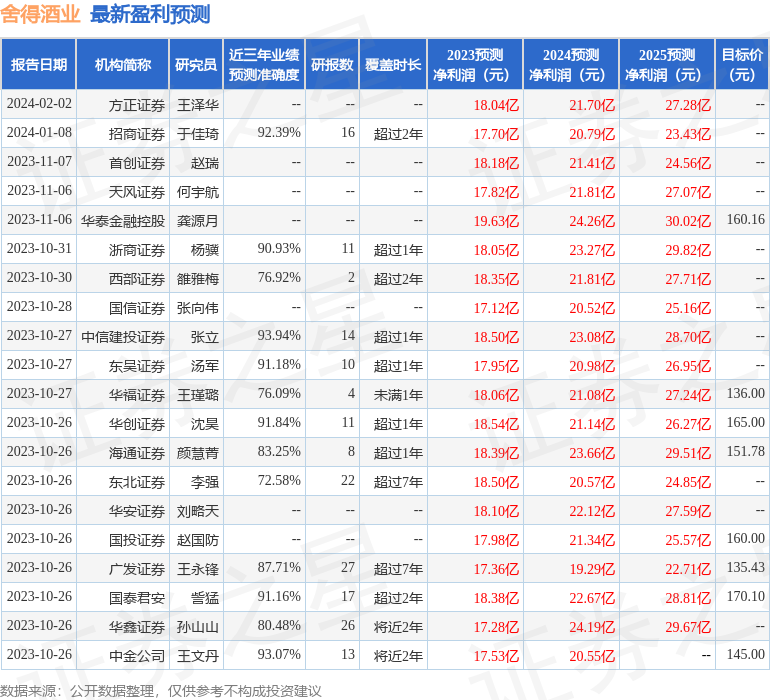The height and width of the screenshot is (700, 770).
Task: Select institution 华鑫证券
Action: point(137,627)
